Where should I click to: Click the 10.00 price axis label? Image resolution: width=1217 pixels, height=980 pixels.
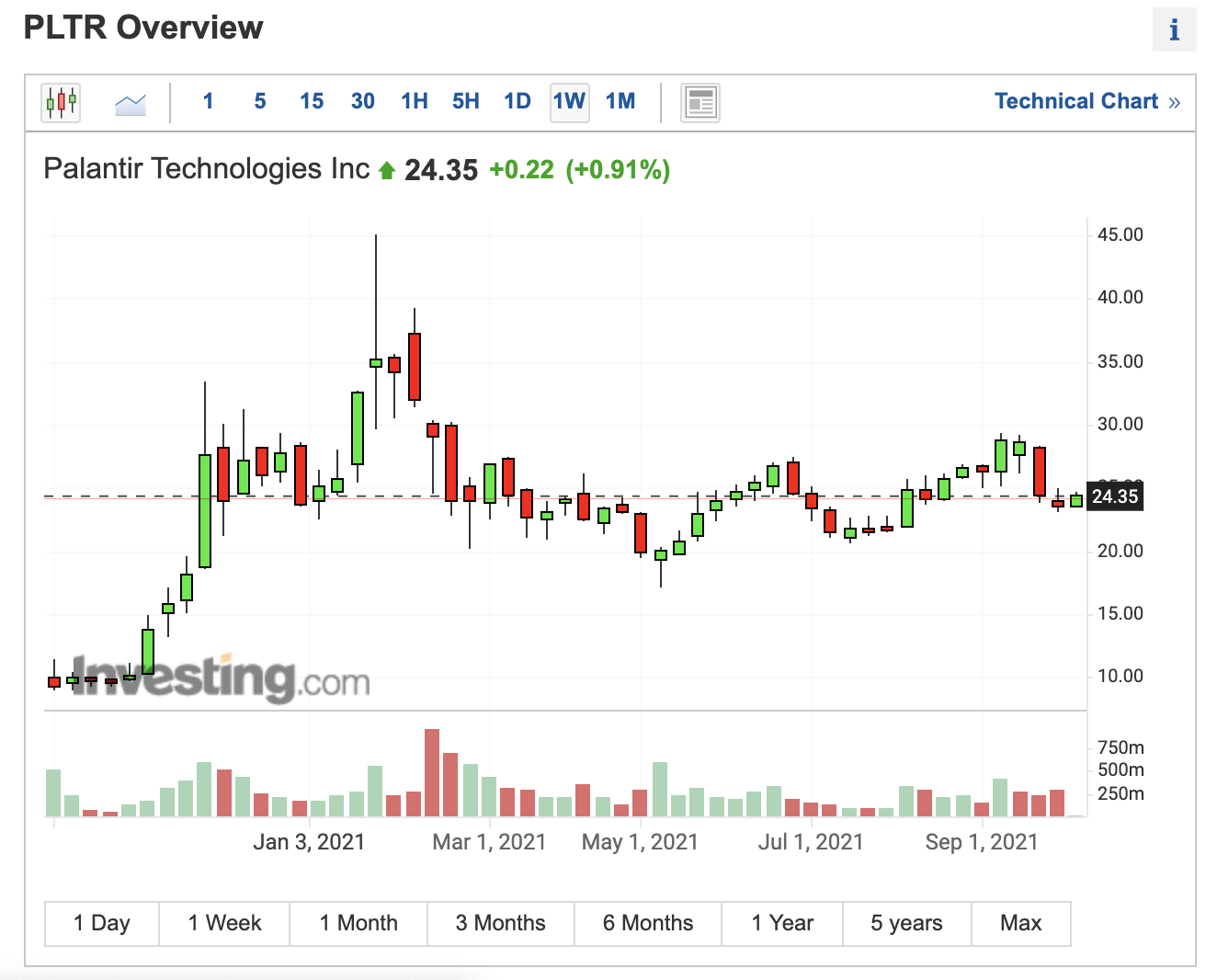tap(1120, 676)
